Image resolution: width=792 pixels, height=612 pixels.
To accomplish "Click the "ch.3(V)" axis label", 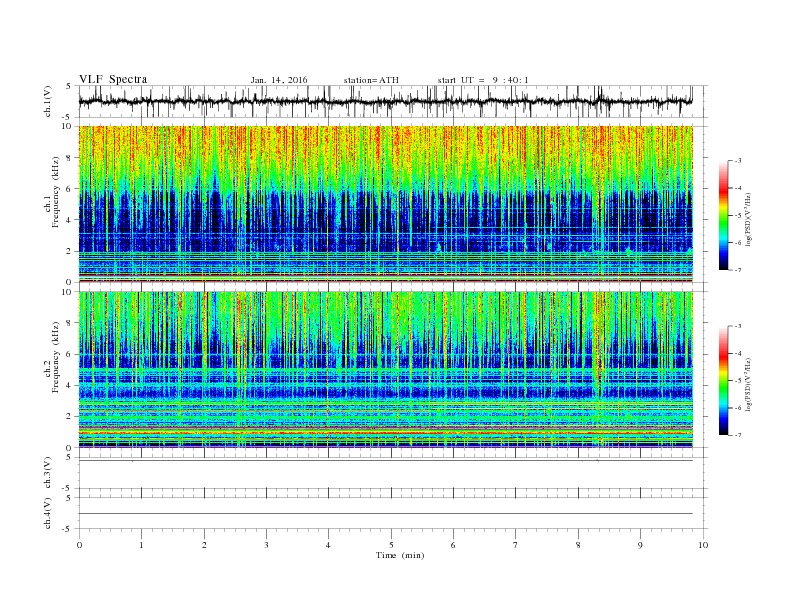I will pos(48,473).
